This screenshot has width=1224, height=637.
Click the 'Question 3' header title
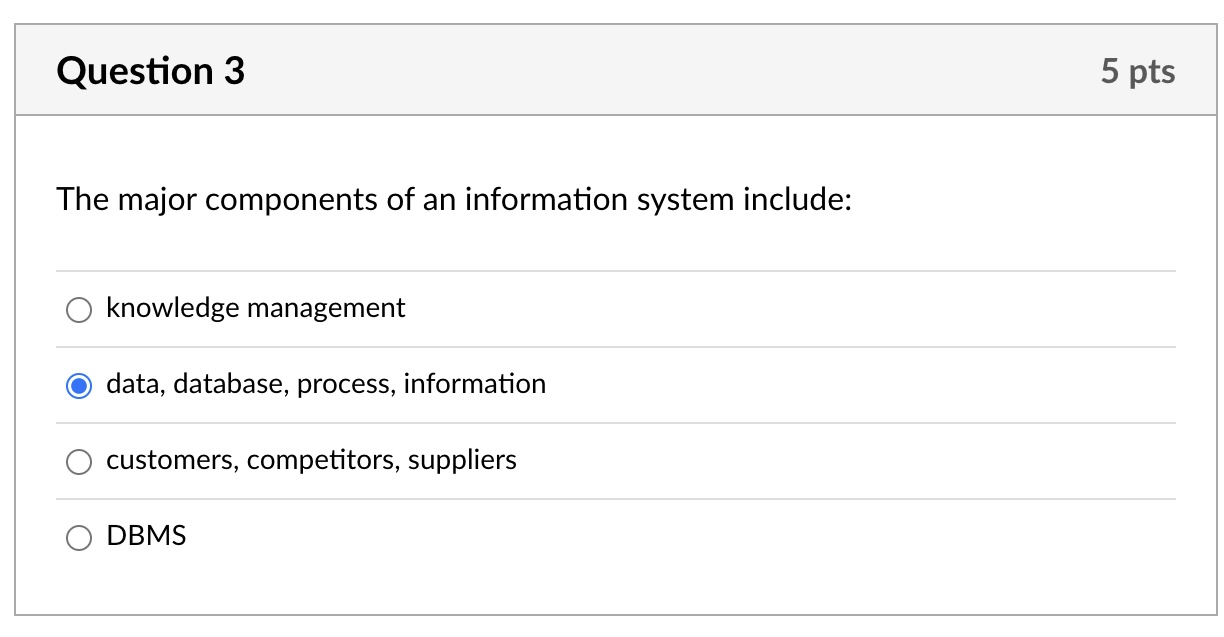150,70
